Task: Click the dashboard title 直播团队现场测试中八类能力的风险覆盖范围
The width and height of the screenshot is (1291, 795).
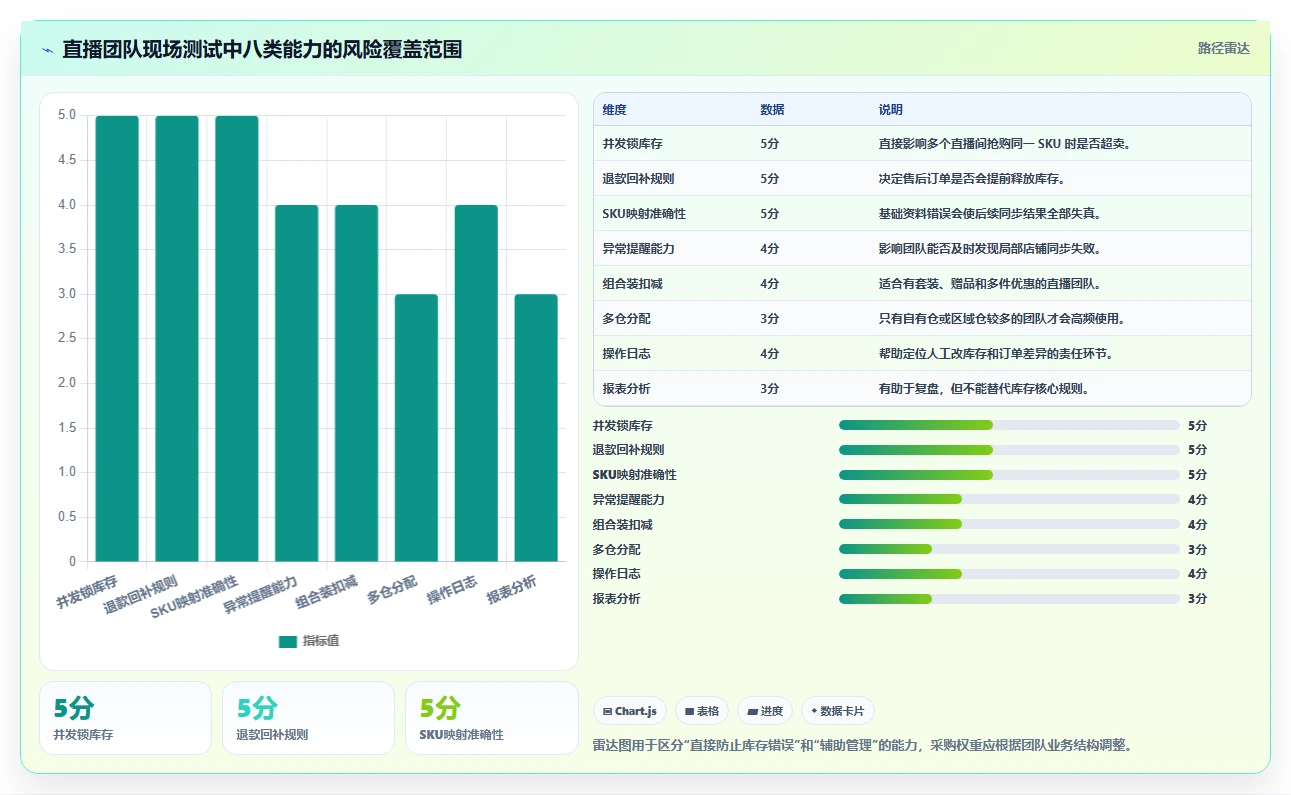Action: click(x=262, y=49)
